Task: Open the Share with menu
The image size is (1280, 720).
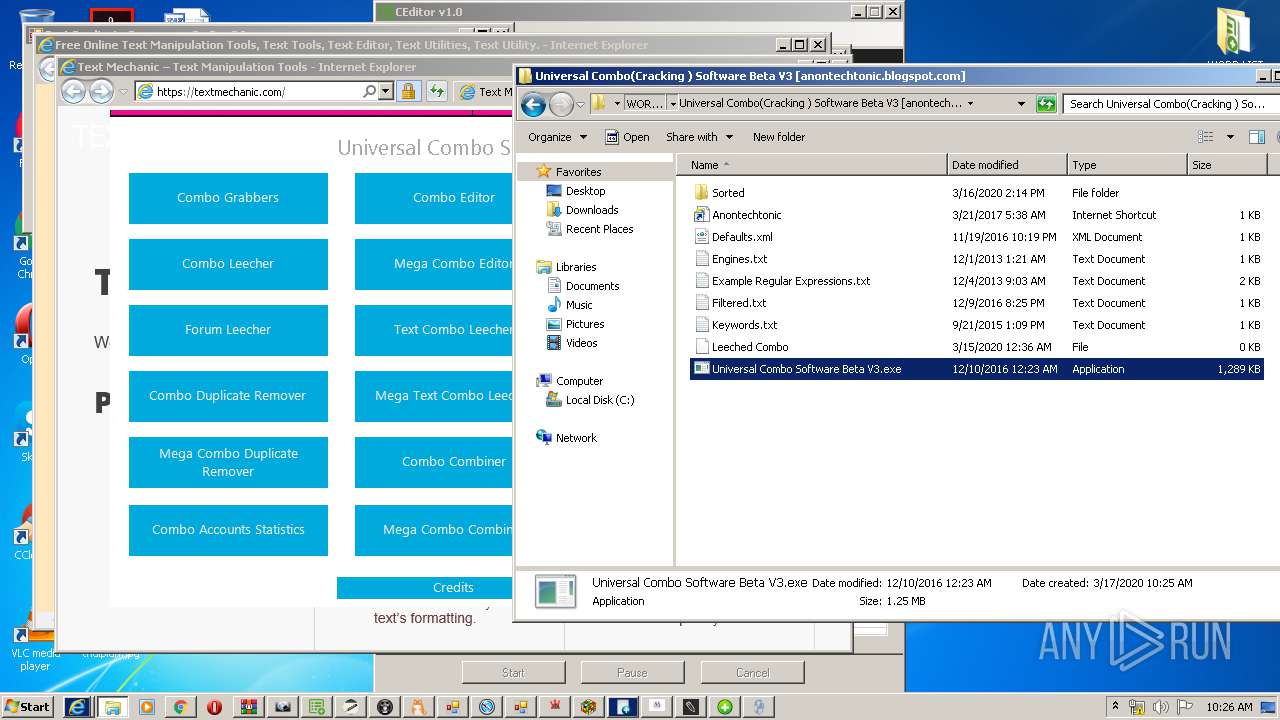Action: [x=699, y=137]
